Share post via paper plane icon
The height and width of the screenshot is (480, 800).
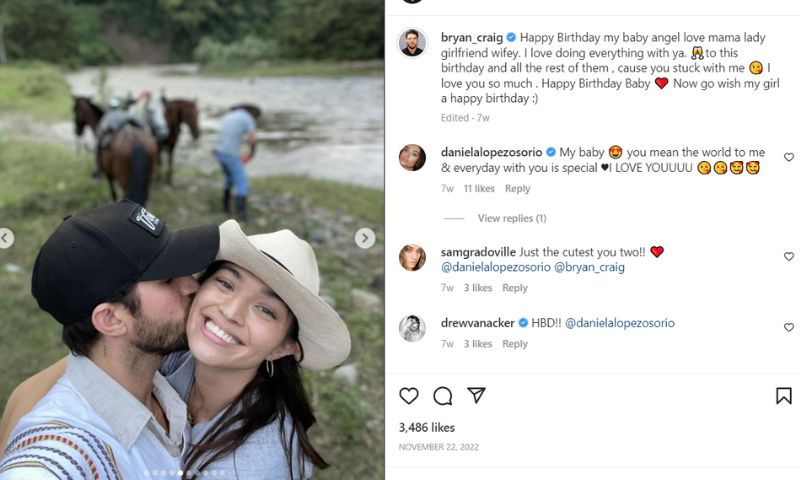(x=477, y=396)
